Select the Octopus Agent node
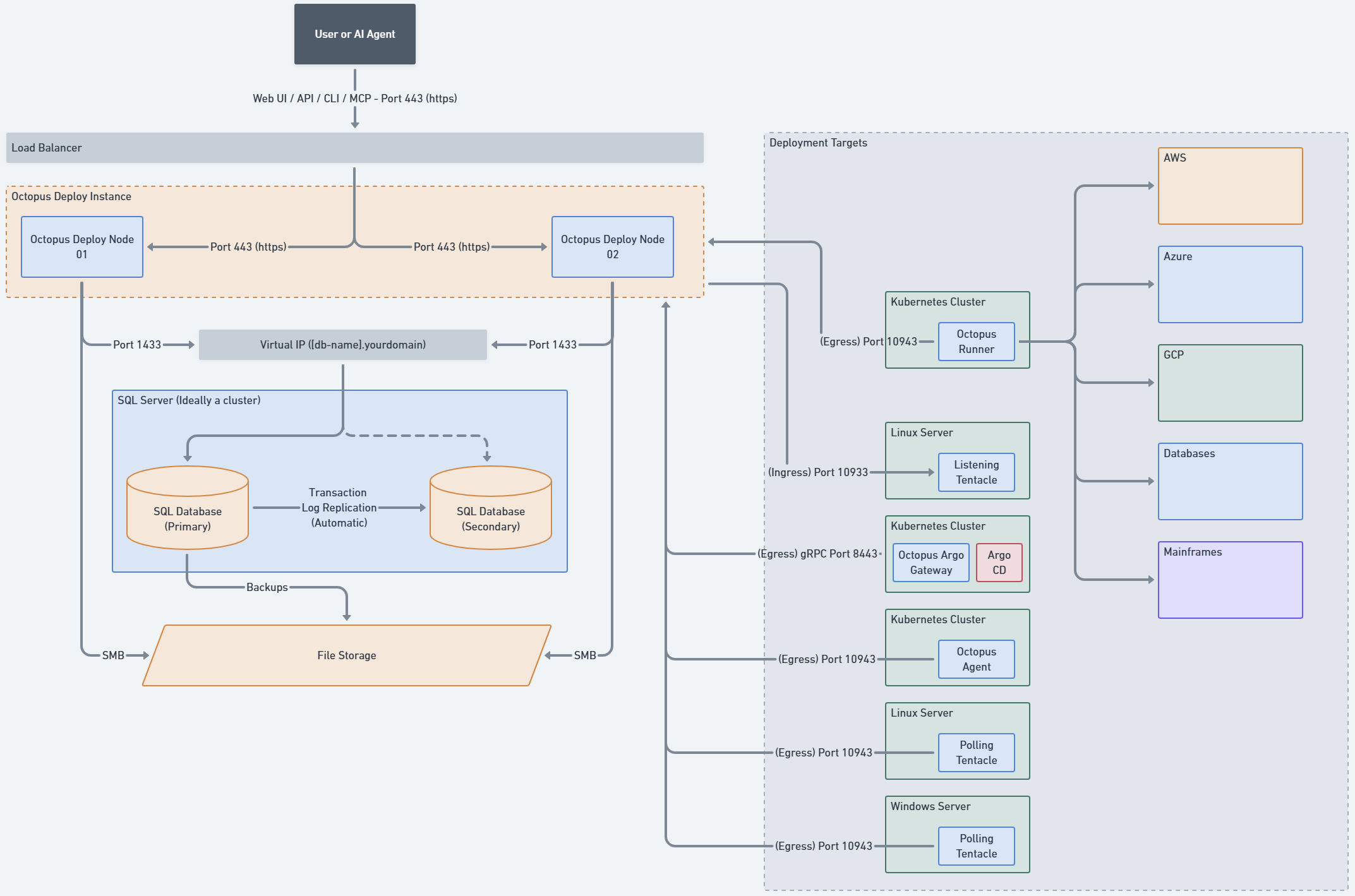1355x896 pixels. point(977,659)
